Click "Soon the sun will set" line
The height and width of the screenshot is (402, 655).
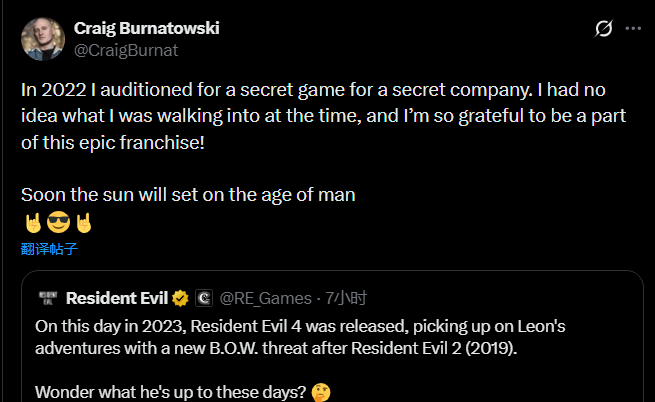188,195
